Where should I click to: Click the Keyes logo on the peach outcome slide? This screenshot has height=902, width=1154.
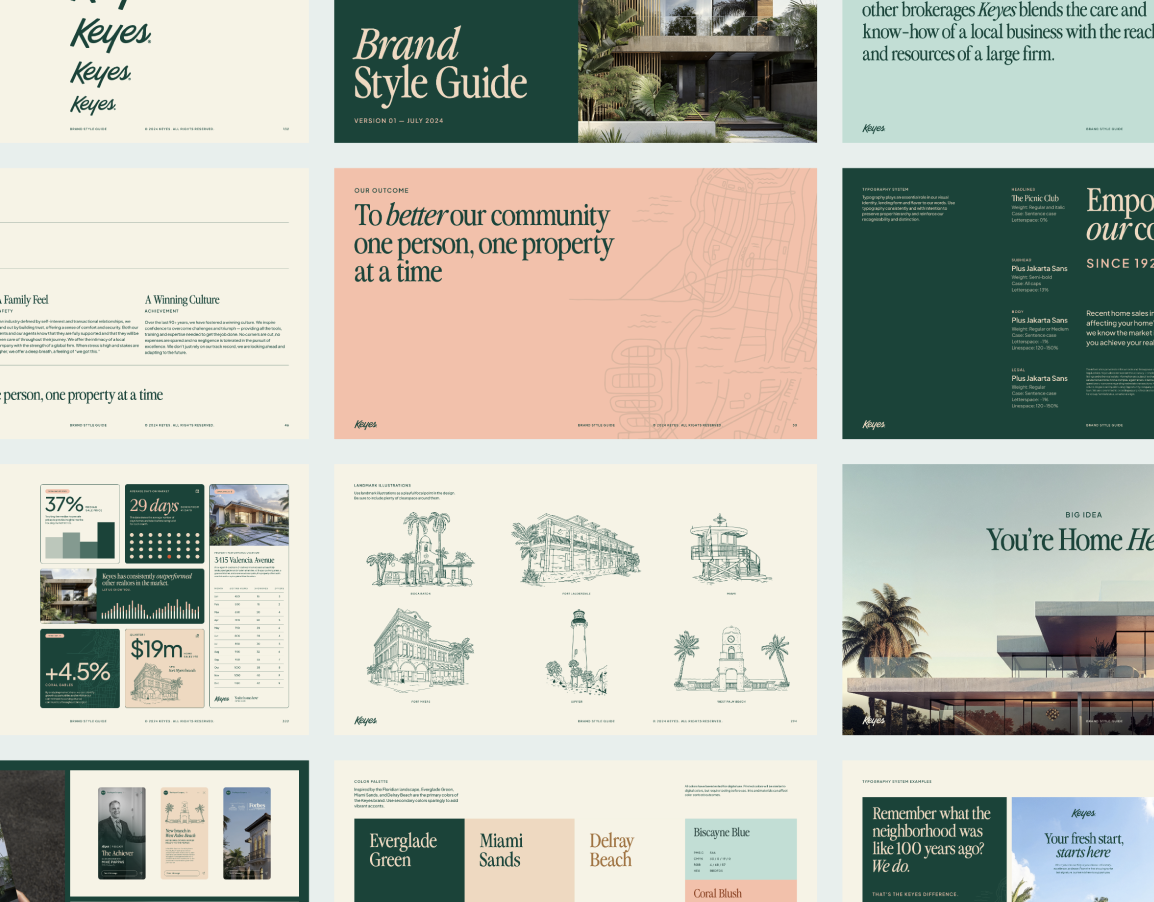pyautogui.click(x=366, y=424)
